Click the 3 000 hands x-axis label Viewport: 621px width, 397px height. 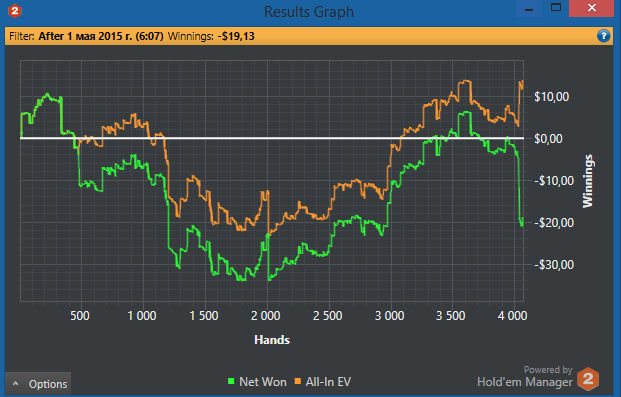390,316
